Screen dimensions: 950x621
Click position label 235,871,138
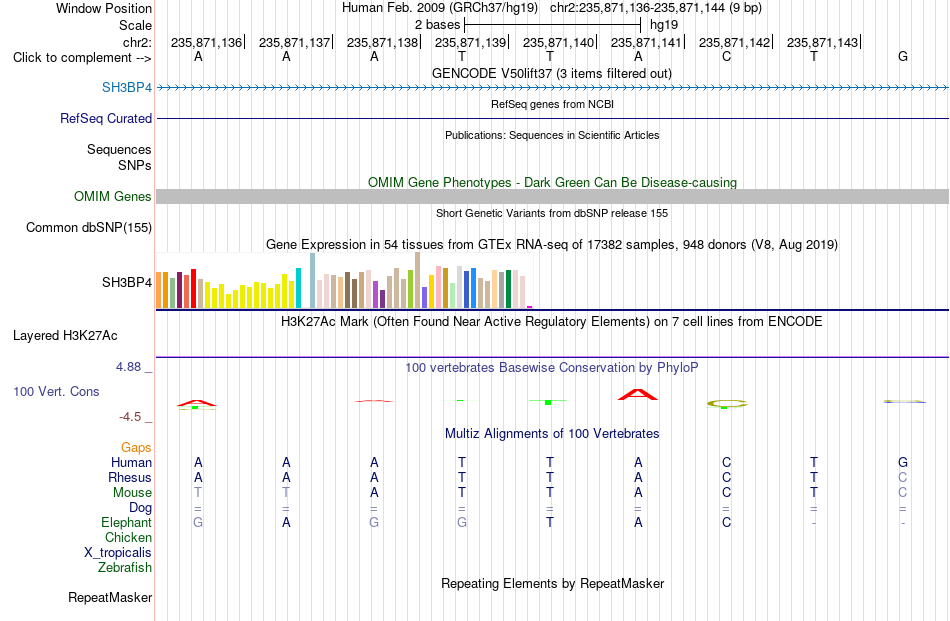[382, 42]
